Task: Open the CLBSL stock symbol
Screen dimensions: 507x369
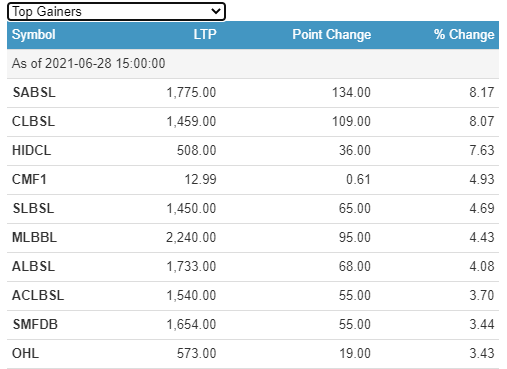Action: point(33,121)
